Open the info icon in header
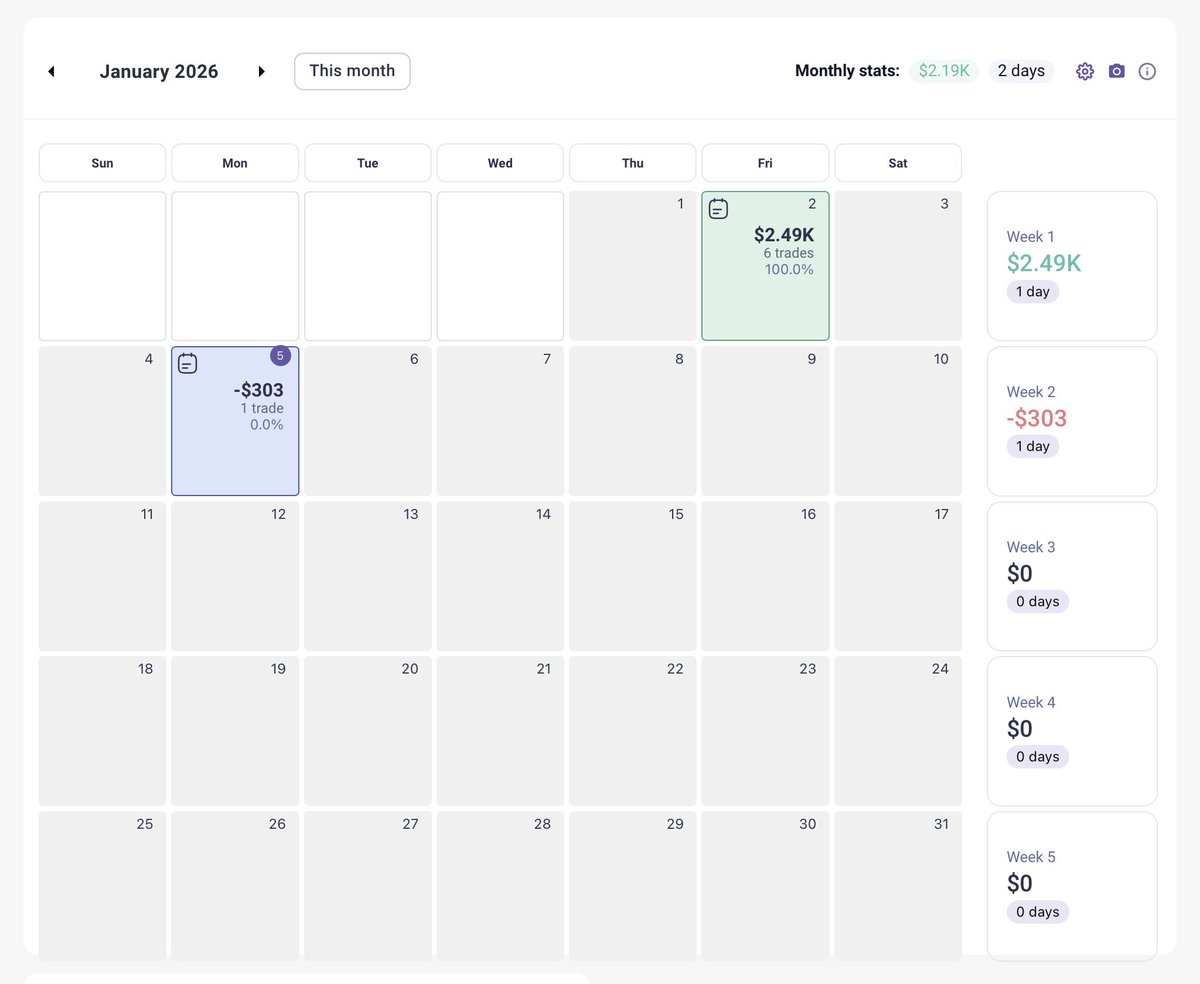 (1147, 71)
